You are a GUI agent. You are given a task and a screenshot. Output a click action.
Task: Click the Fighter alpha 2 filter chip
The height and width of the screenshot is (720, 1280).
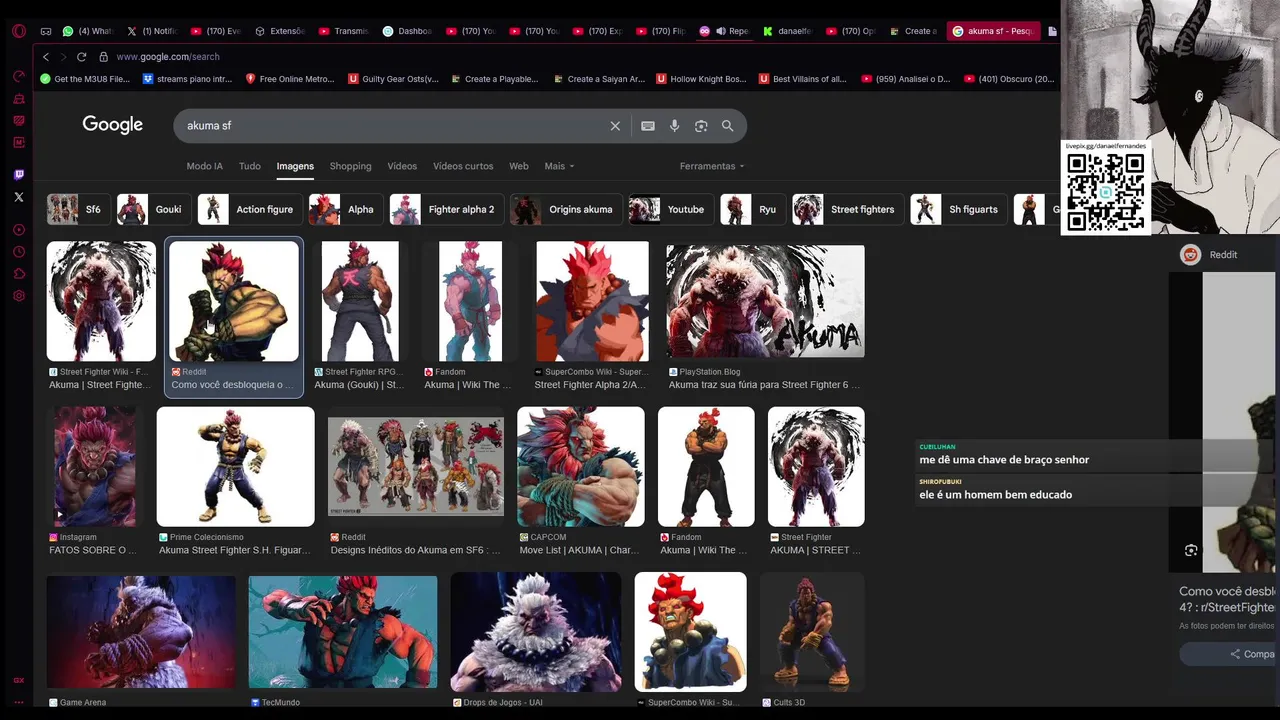(446, 209)
